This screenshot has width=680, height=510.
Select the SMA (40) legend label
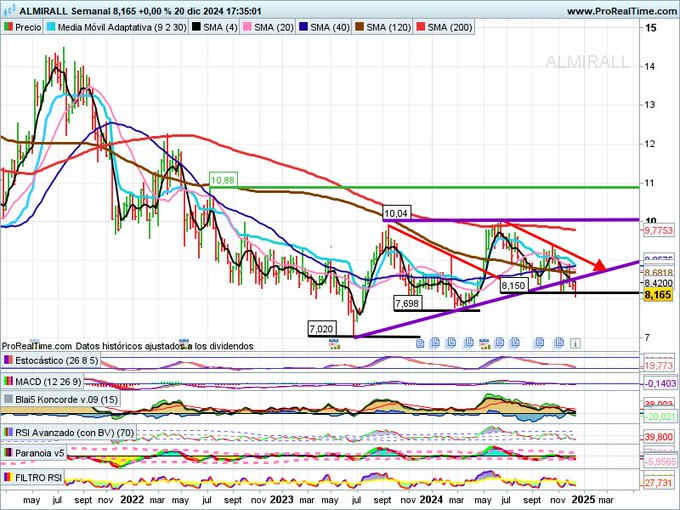coord(330,27)
